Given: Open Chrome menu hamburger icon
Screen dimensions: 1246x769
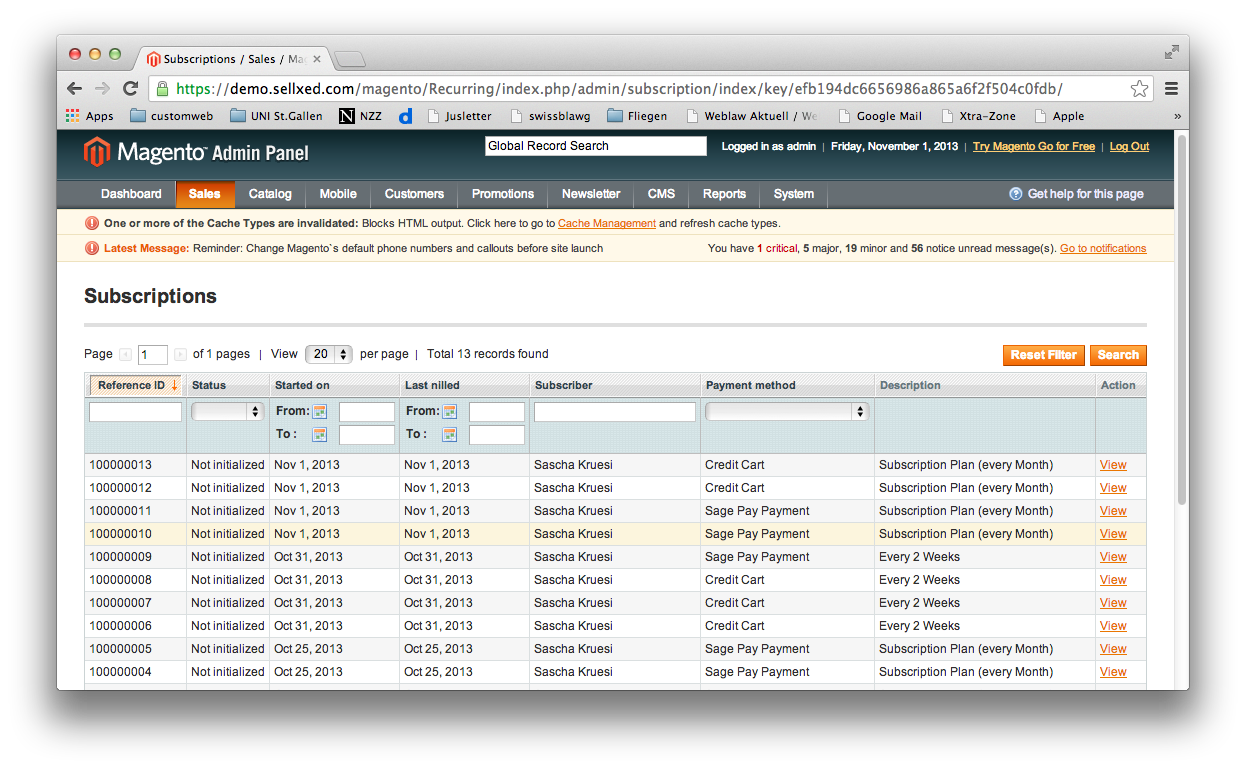Looking at the screenshot, I should (x=1171, y=88).
